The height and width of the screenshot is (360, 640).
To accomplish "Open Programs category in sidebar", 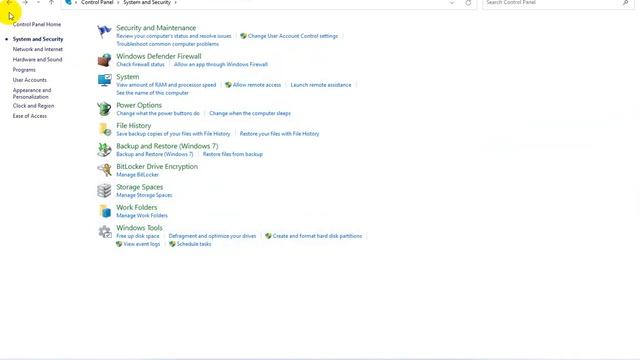I will (24, 70).
